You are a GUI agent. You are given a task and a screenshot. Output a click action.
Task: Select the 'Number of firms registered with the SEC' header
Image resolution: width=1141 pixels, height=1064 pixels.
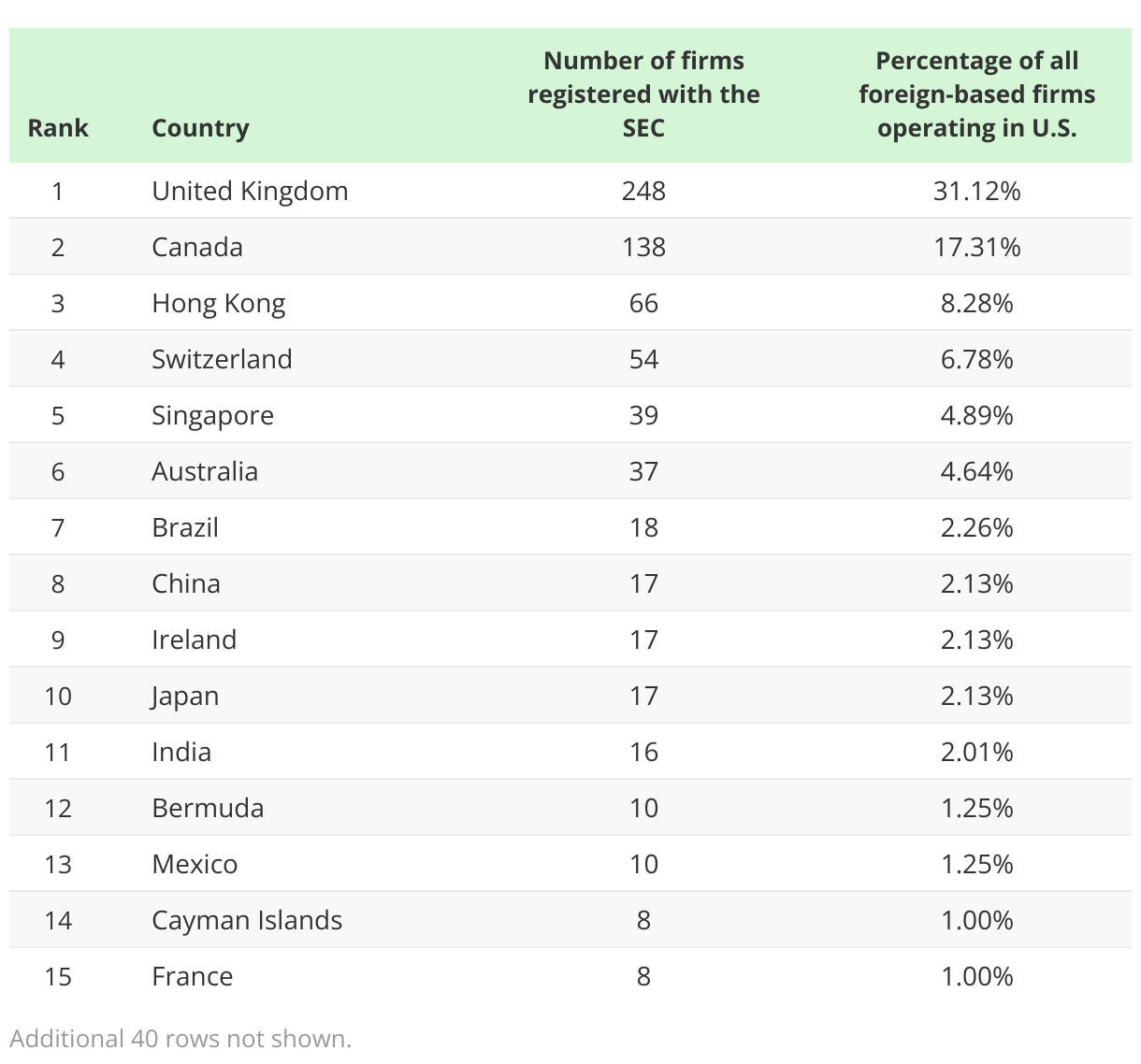pyautogui.click(x=643, y=94)
